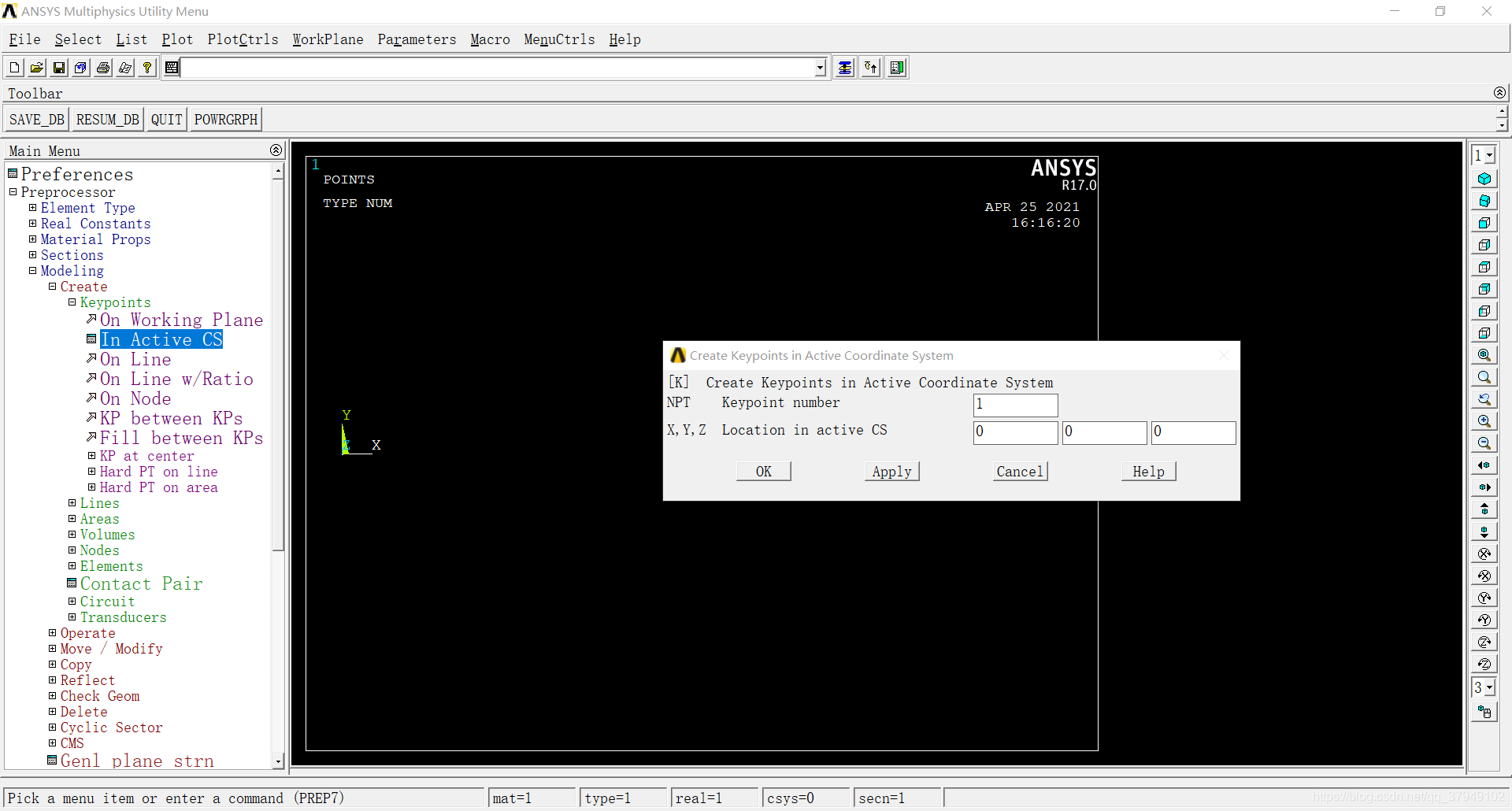Collapse the Modeling tree node

[32, 271]
